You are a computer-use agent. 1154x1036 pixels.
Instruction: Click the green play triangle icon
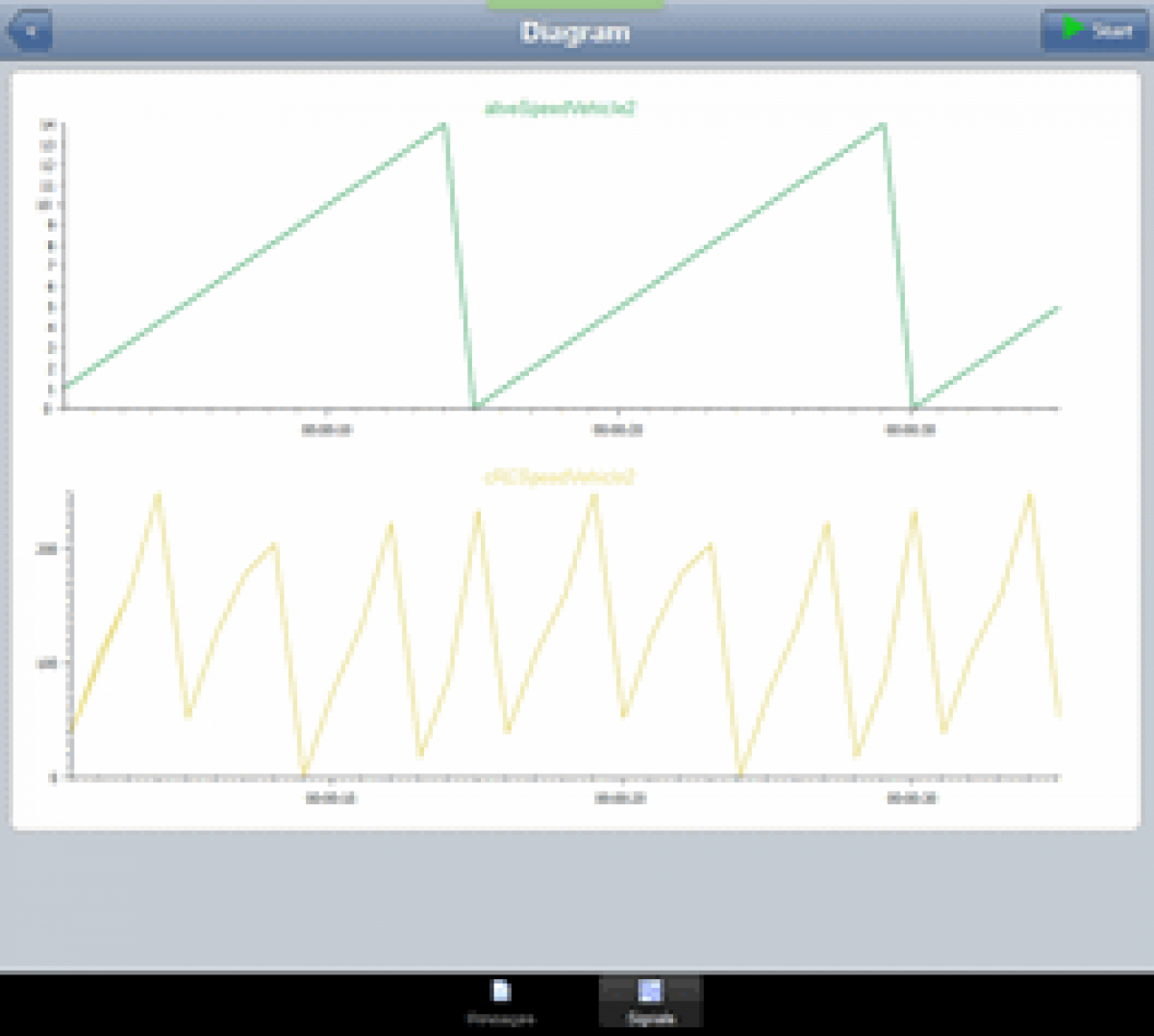[x=1072, y=29]
